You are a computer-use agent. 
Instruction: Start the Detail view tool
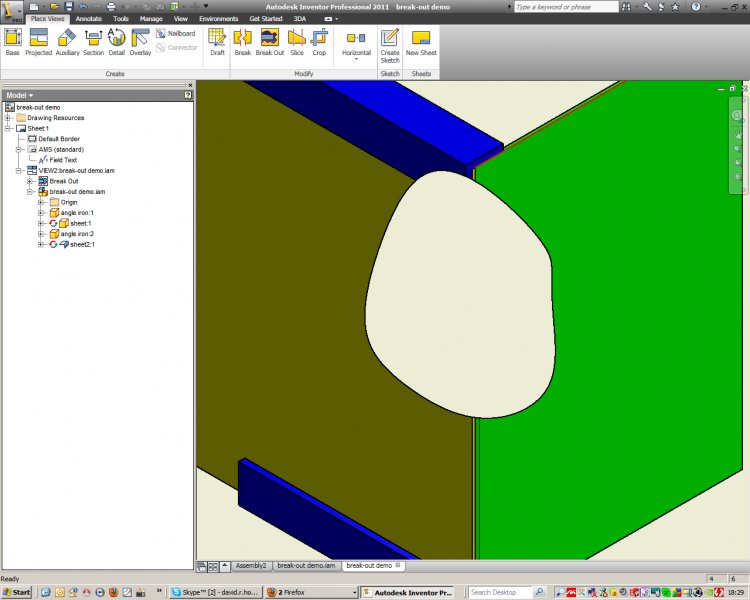pos(117,42)
